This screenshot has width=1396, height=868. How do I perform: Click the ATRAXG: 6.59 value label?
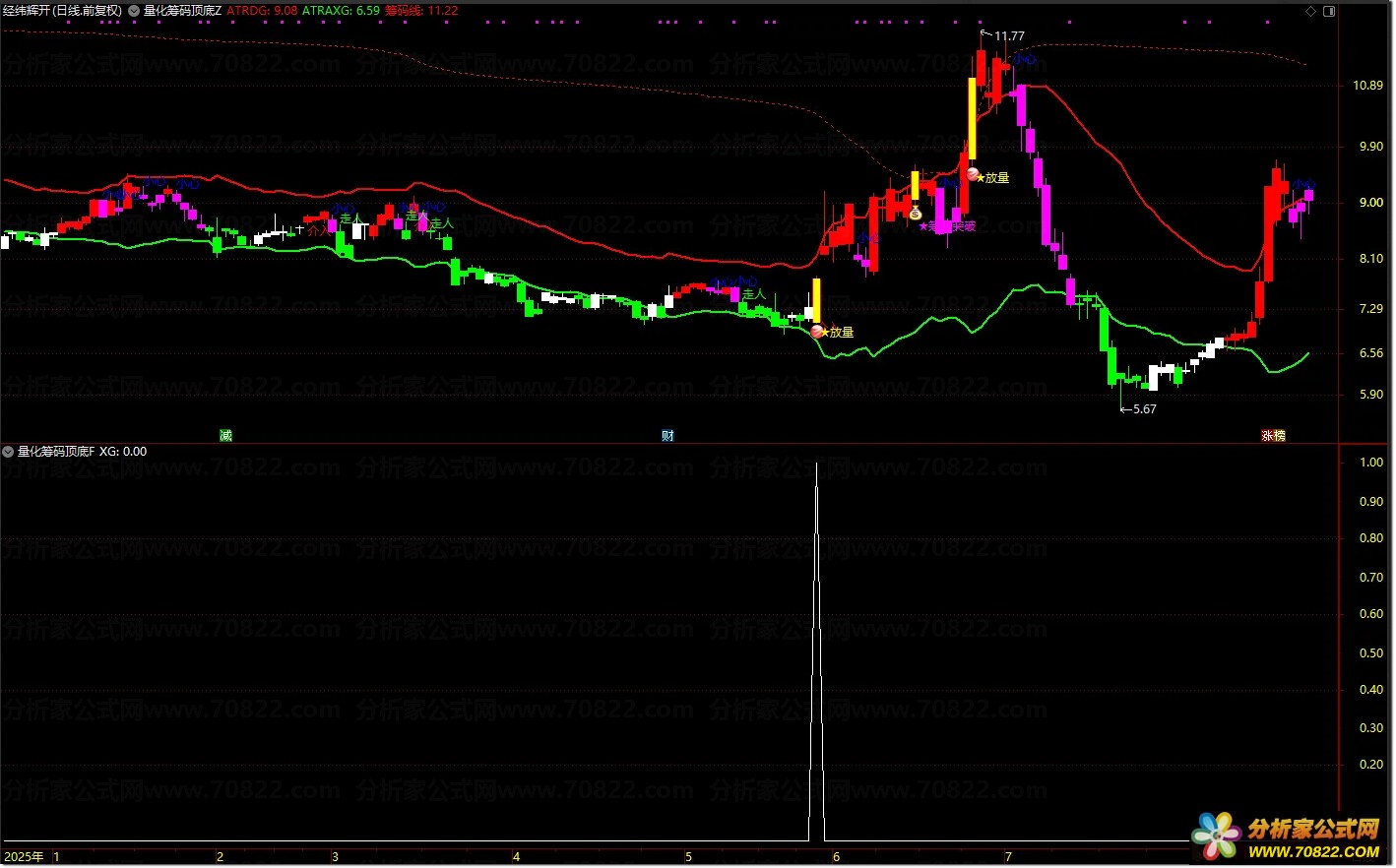341,11
